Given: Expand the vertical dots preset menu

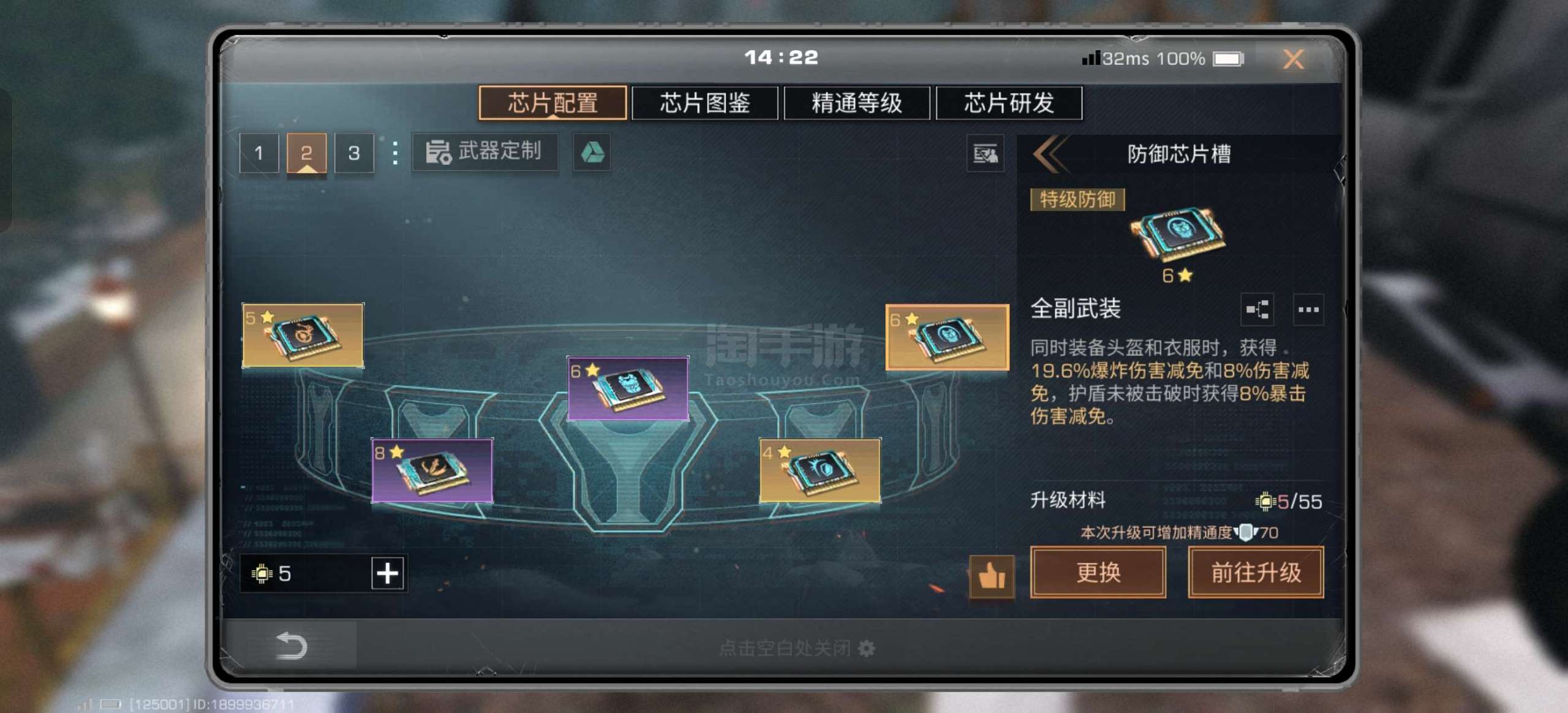Looking at the screenshot, I should tap(395, 153).
